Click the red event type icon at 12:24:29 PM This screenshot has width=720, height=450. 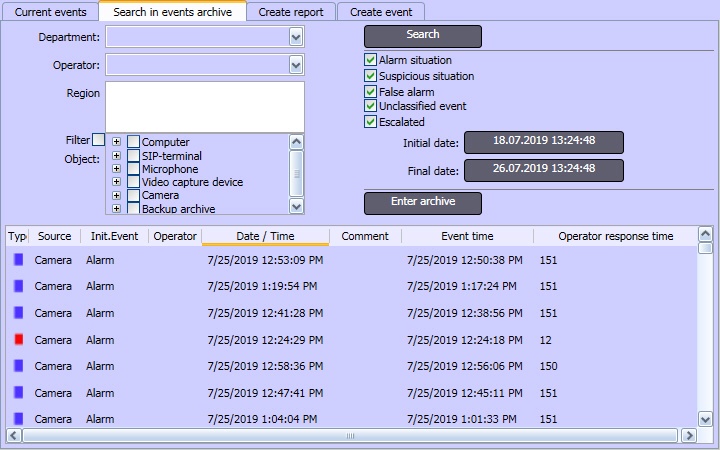pyautogui.click(x=18, y=340)
